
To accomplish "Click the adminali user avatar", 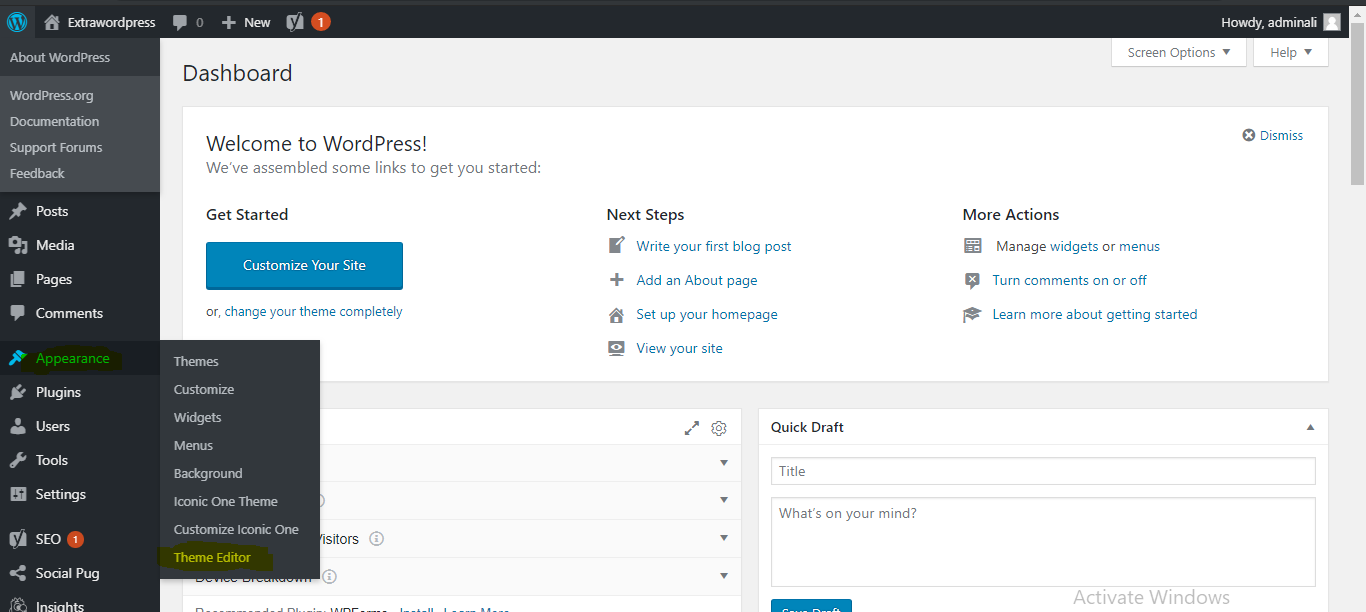I will [1331, 22].
